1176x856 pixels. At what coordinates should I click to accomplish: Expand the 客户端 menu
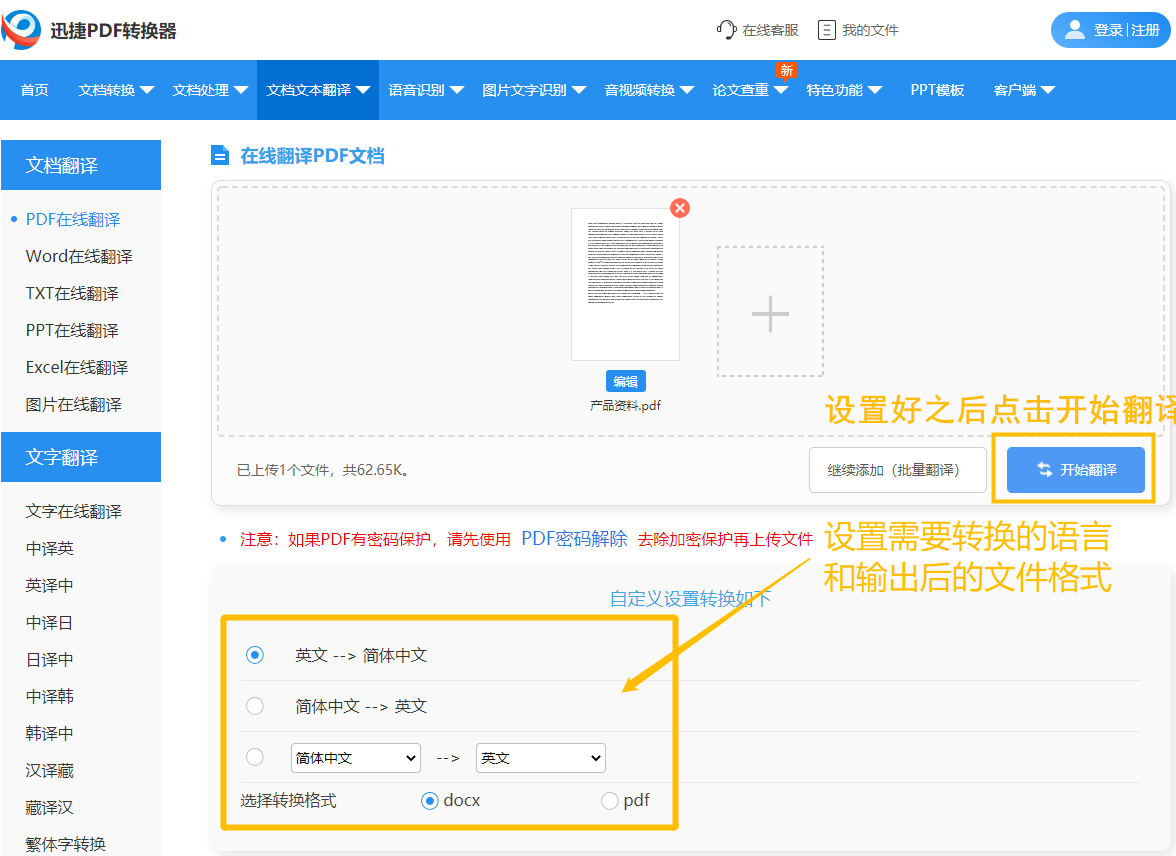(x=1024, y=90)
